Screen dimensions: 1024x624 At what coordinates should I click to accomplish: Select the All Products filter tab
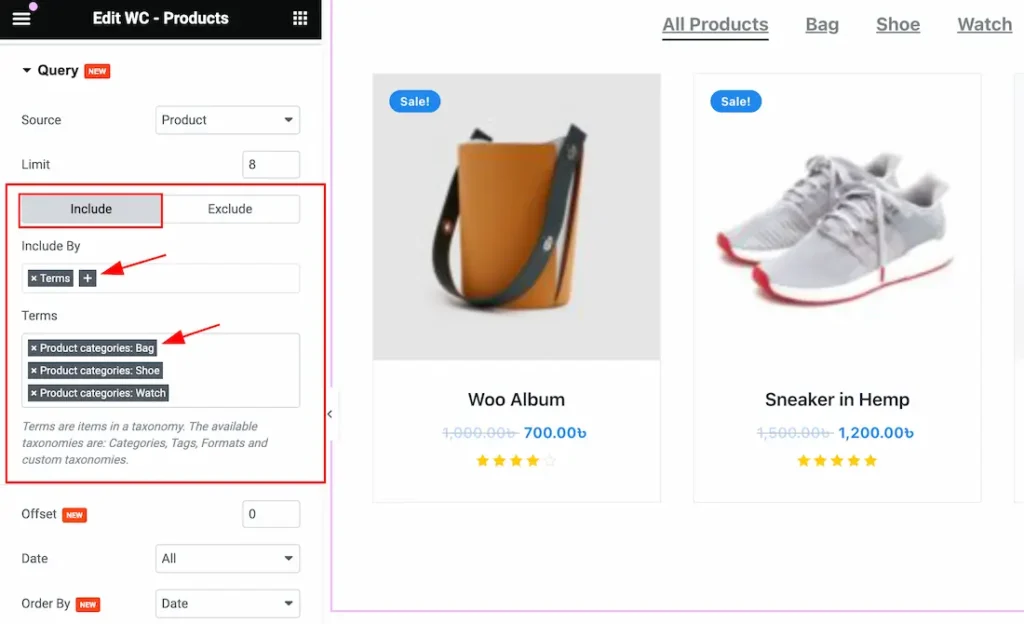[x=715, y=25]
